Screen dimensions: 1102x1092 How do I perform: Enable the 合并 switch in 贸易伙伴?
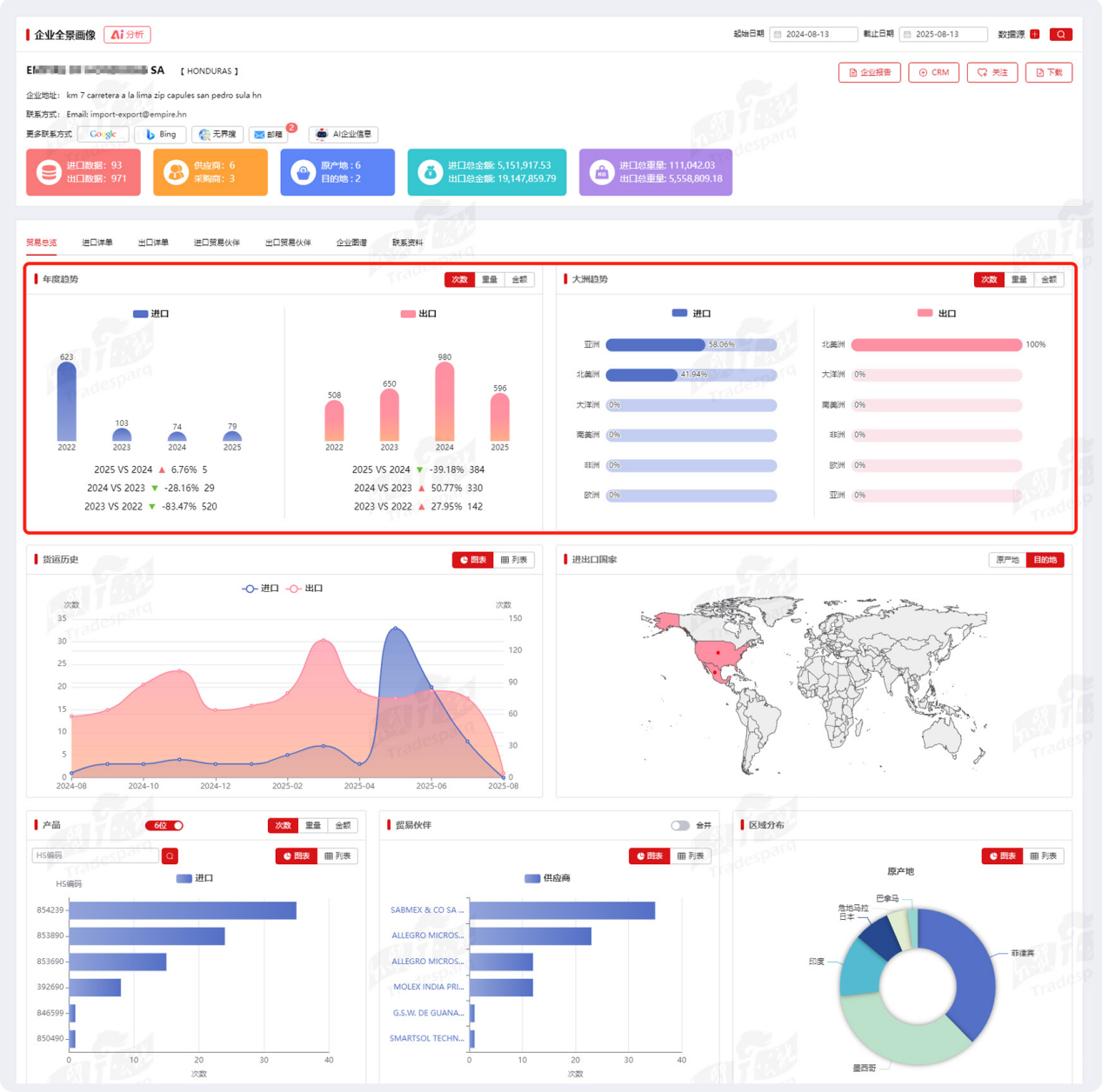tap(680, 826)
